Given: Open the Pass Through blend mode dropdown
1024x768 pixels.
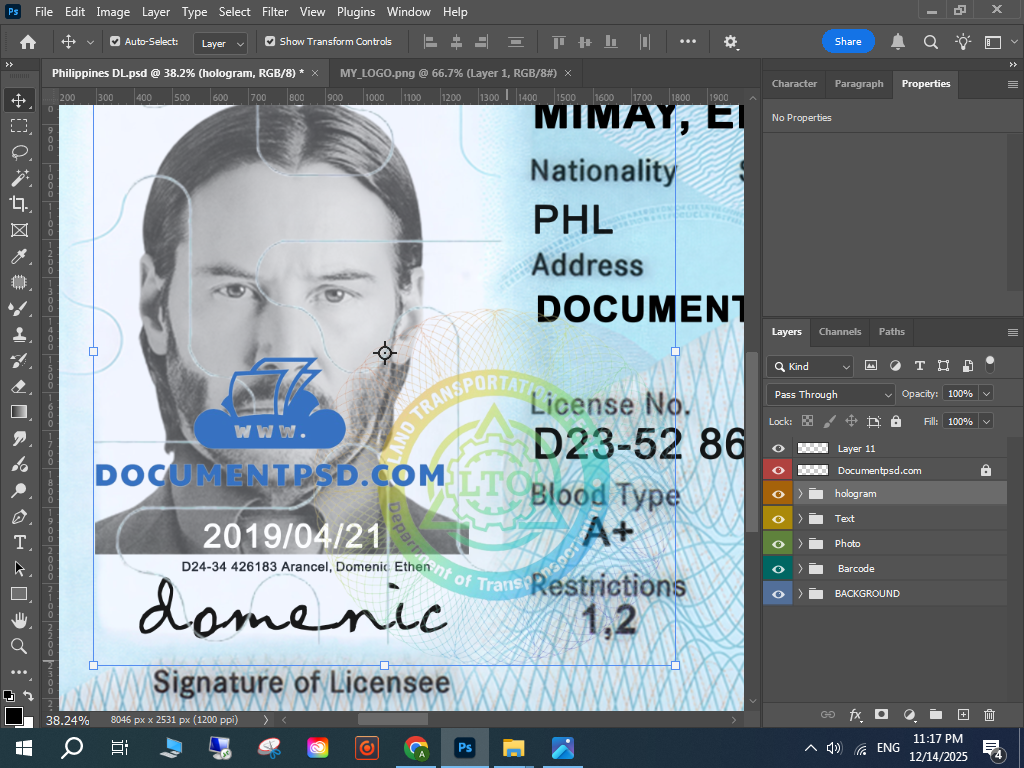Looking at the screenshot, I should point(830,394).
